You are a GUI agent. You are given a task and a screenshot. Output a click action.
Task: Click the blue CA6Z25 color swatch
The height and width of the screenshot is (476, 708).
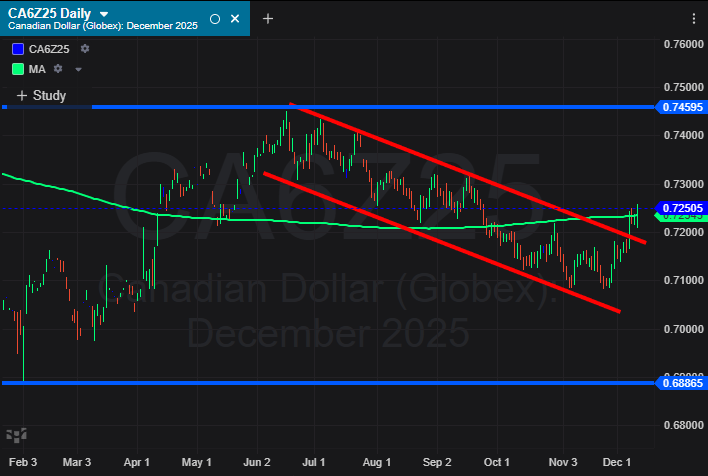pos(18,49)
